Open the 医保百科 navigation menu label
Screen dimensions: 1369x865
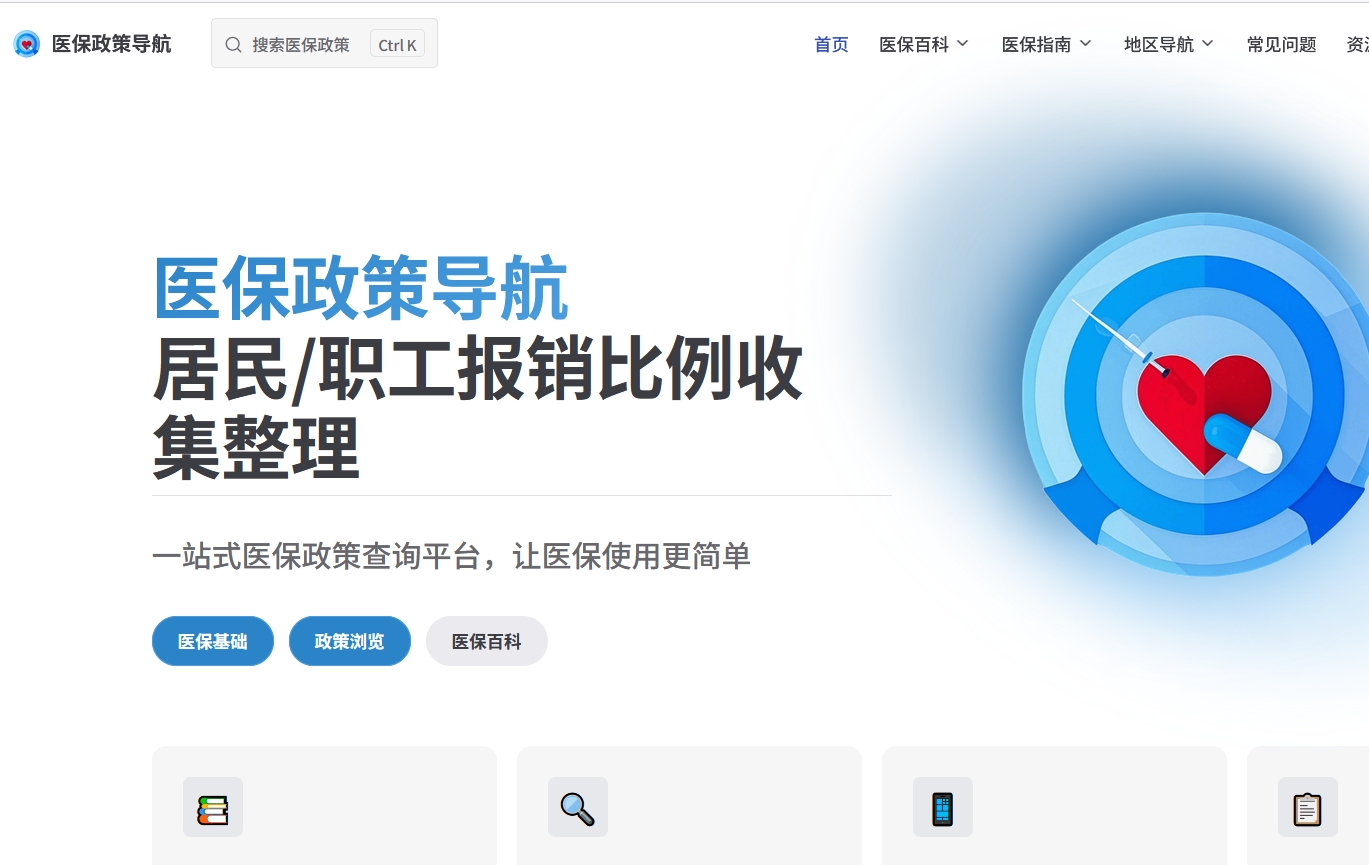point(914,44)
